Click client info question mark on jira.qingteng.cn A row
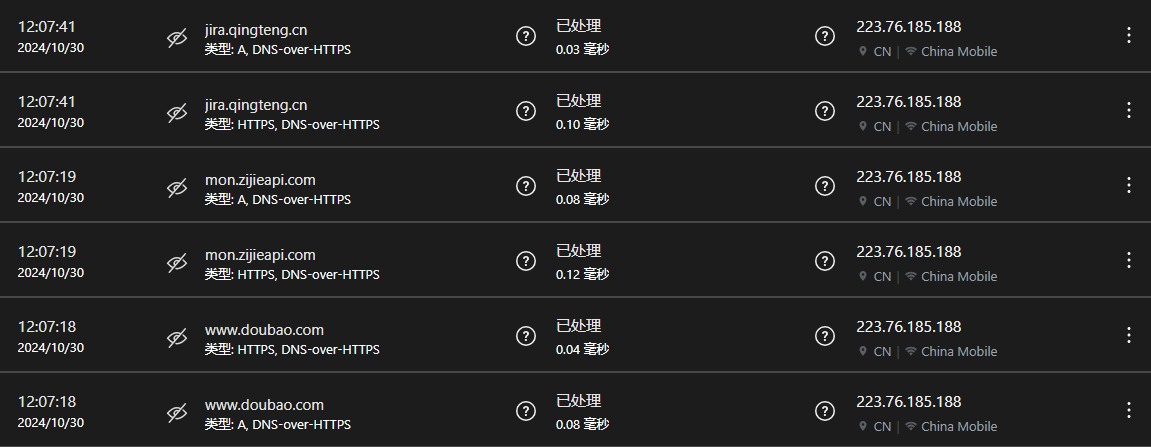Screen dimensions: 1151x447 coord(824,36)
